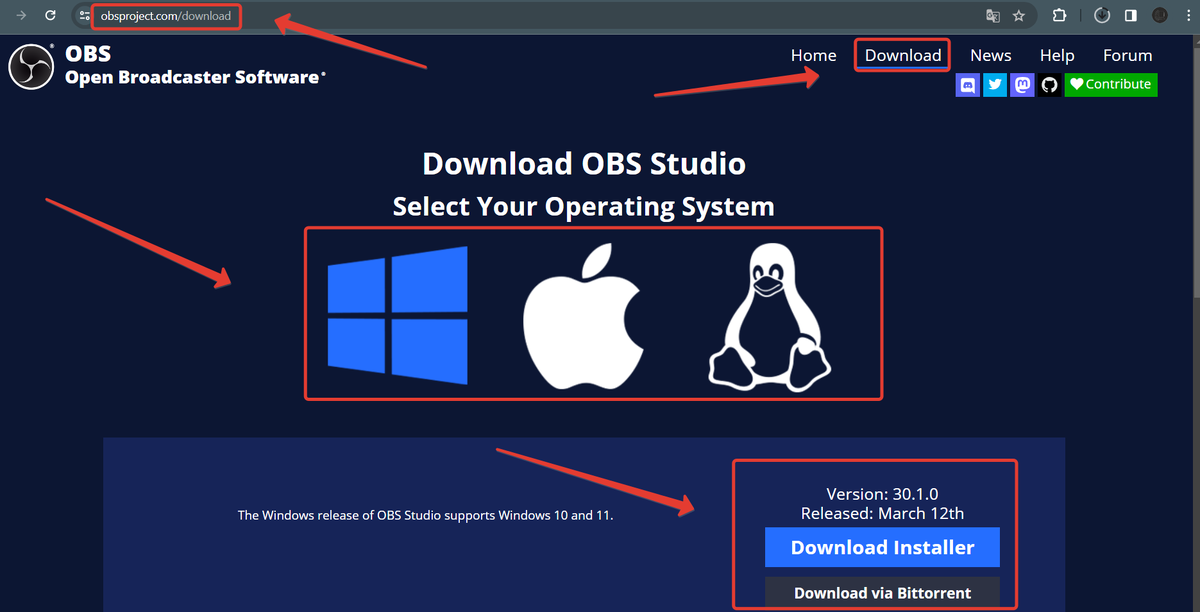Open the browser extensions puzzle icon
Screen dimensions: 1200x612
point(1060,16)
